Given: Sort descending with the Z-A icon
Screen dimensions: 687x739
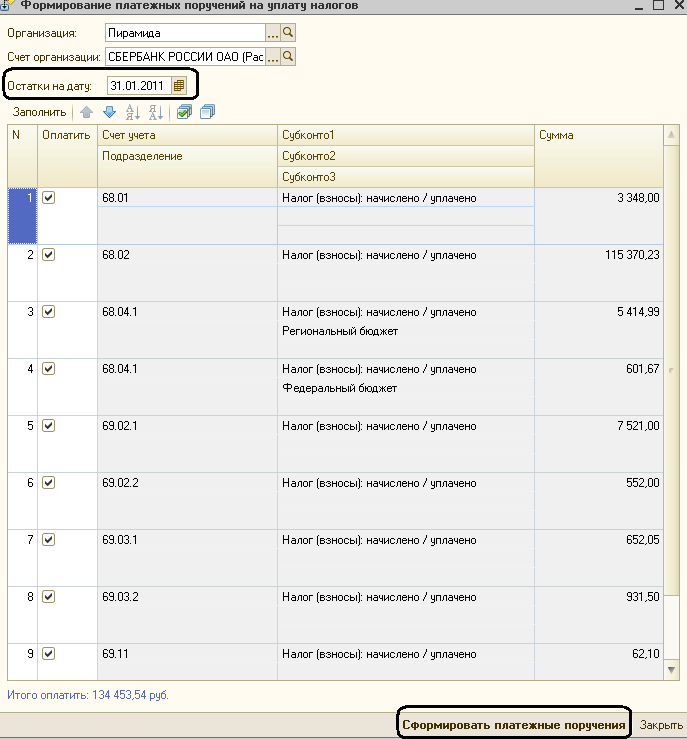Looking at the screenshot, I should 155,112.
